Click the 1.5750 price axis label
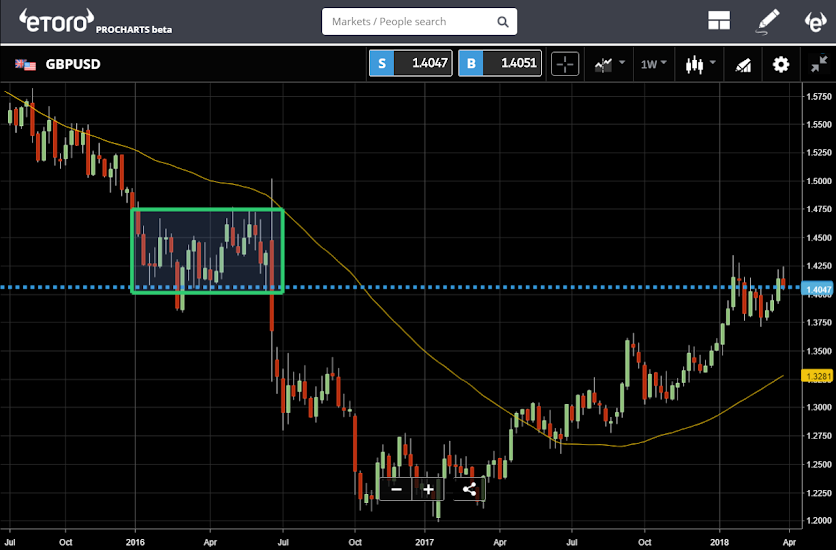Image resolution: width=836 pixels, height=550 pixels. [x=819, y=96]
